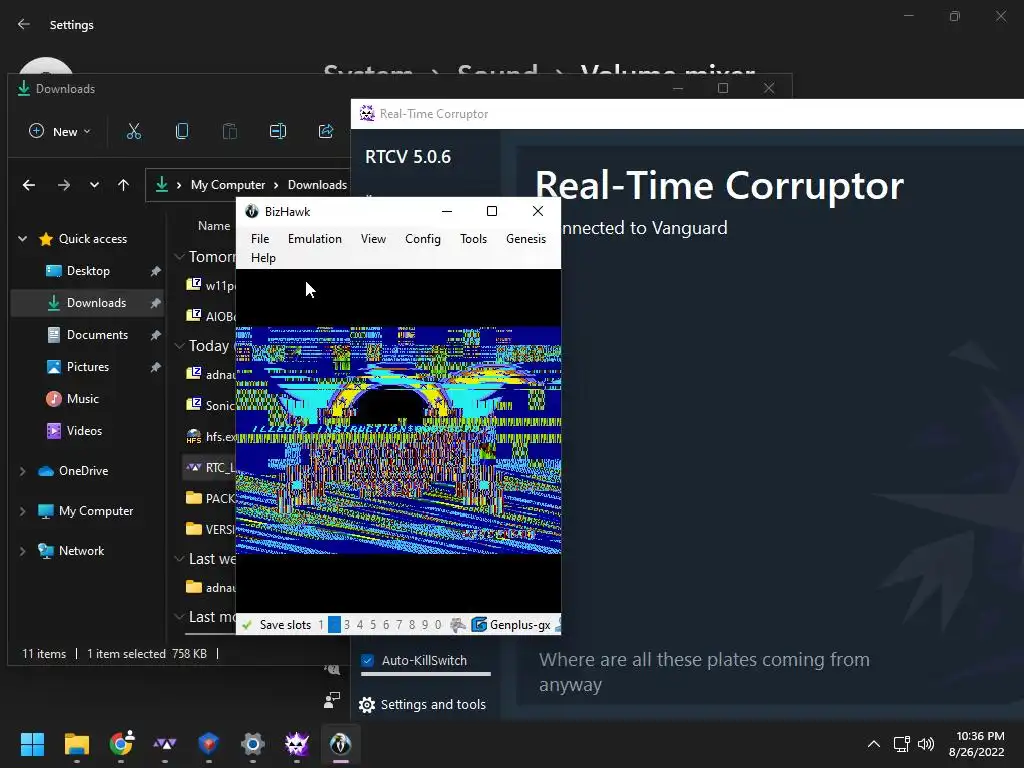The image size is (1024, 768).
Task: Select save slot 1 in BizHawk
Action: click(x=321, y=625)
